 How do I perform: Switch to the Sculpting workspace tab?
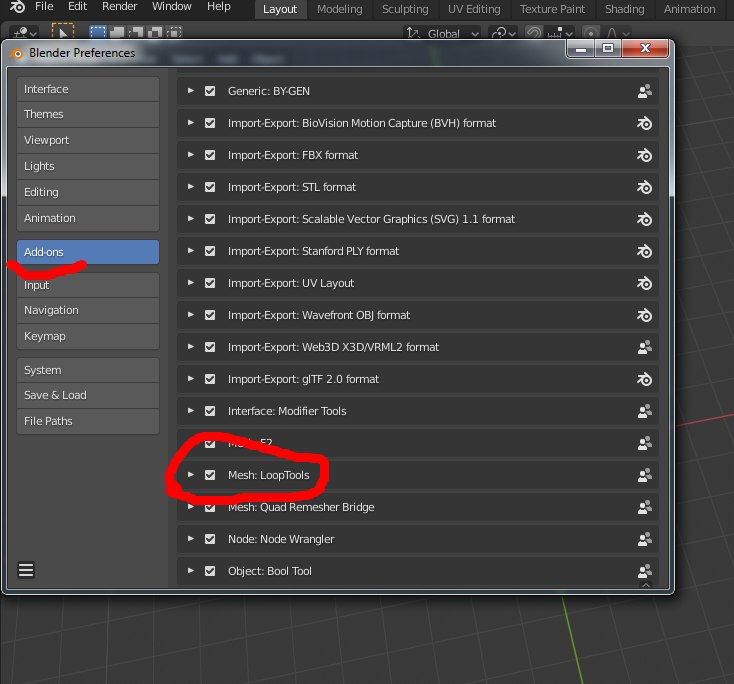[405, 9]
